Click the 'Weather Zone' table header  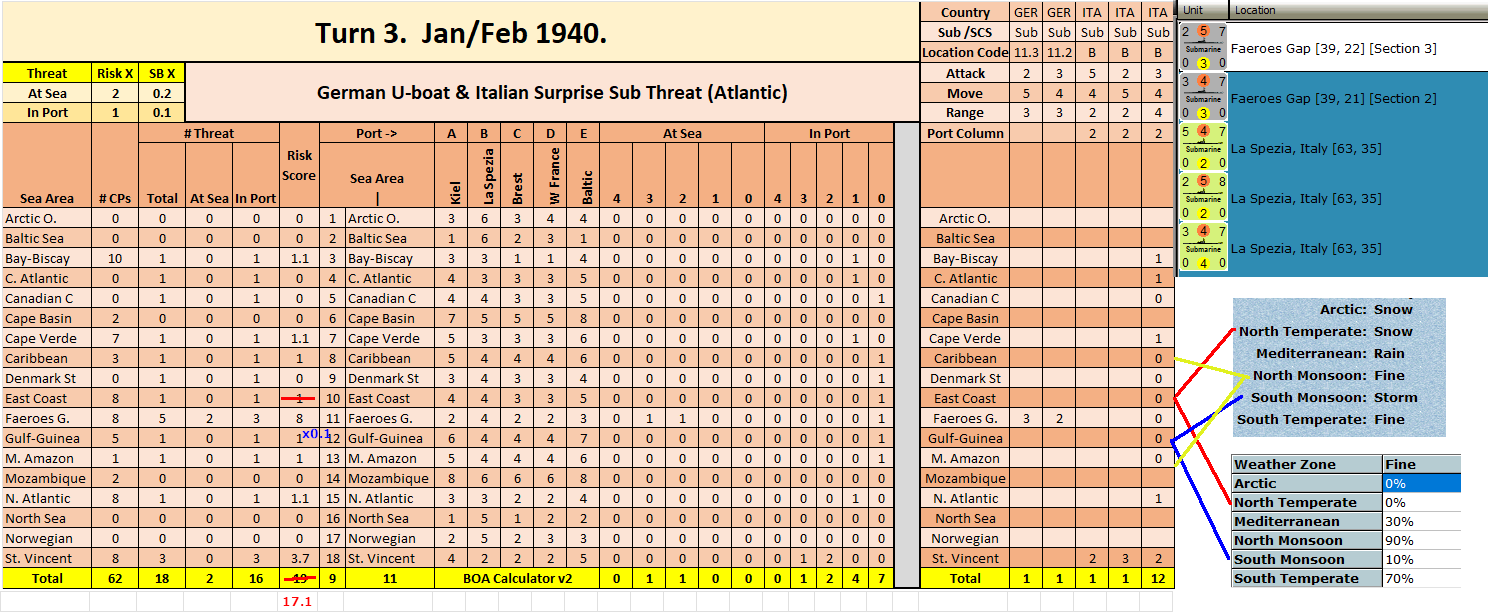(x=1307, y=464)
